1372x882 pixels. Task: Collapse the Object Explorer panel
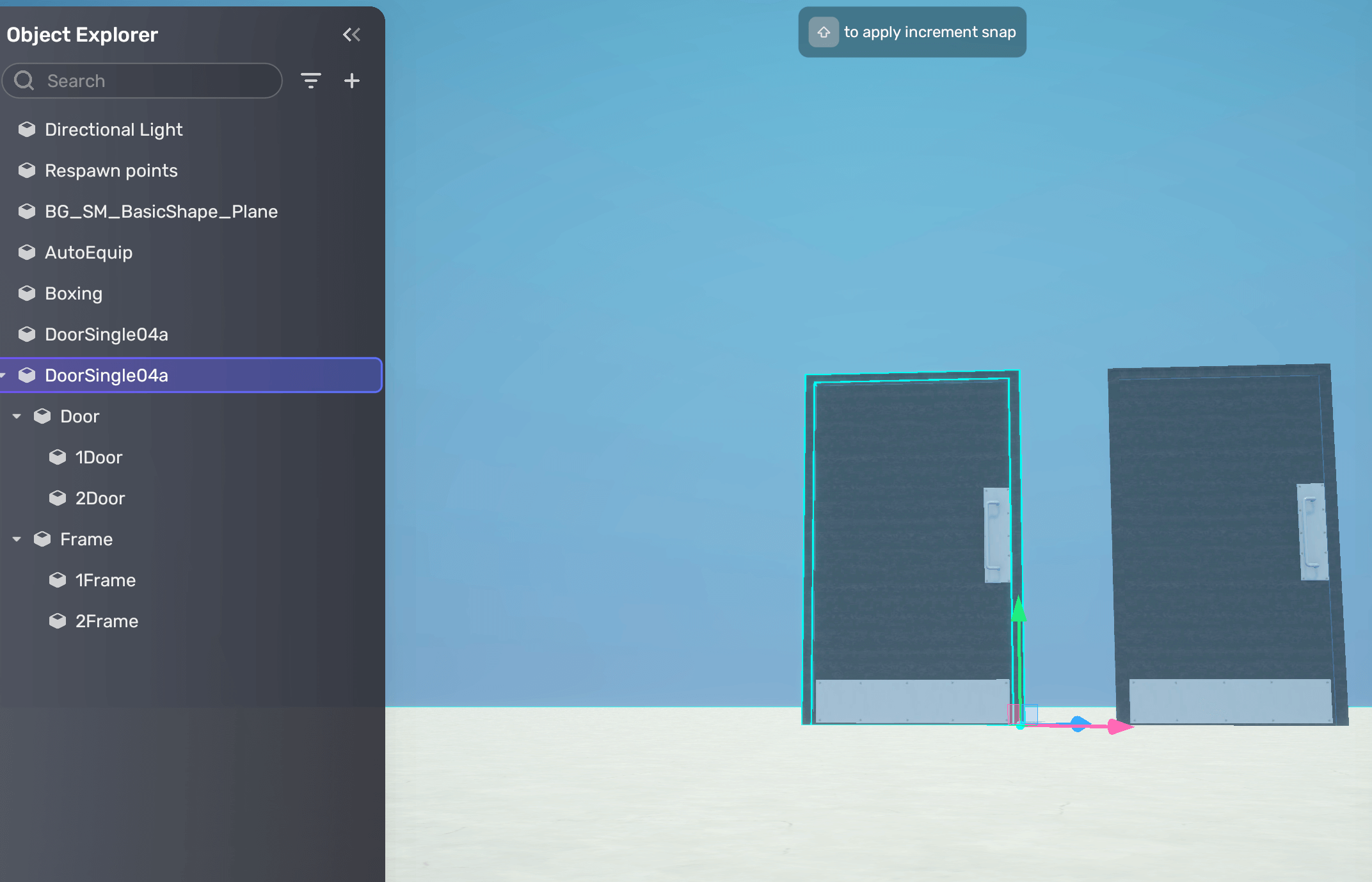tap(351, 35)
